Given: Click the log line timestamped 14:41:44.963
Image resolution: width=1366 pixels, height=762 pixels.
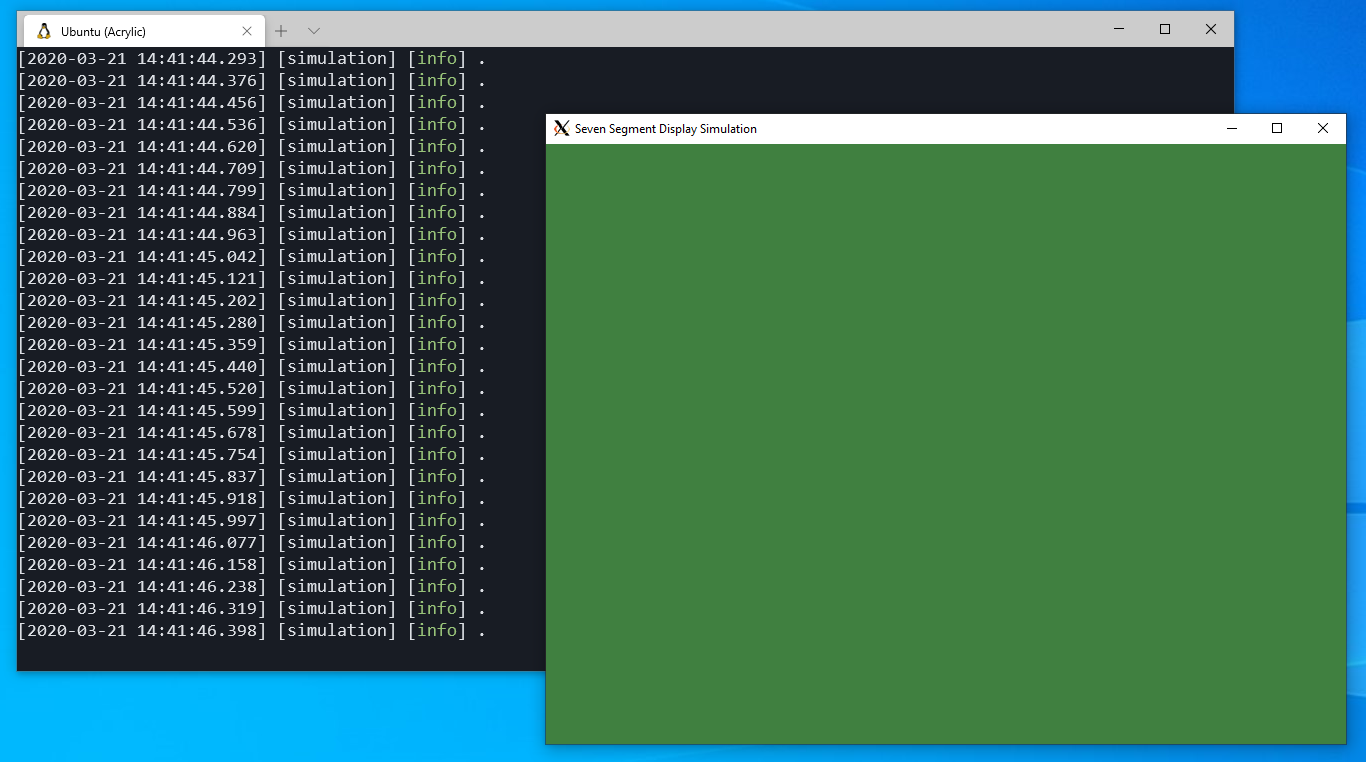Looking at the screenshot, I should [253, 234].
